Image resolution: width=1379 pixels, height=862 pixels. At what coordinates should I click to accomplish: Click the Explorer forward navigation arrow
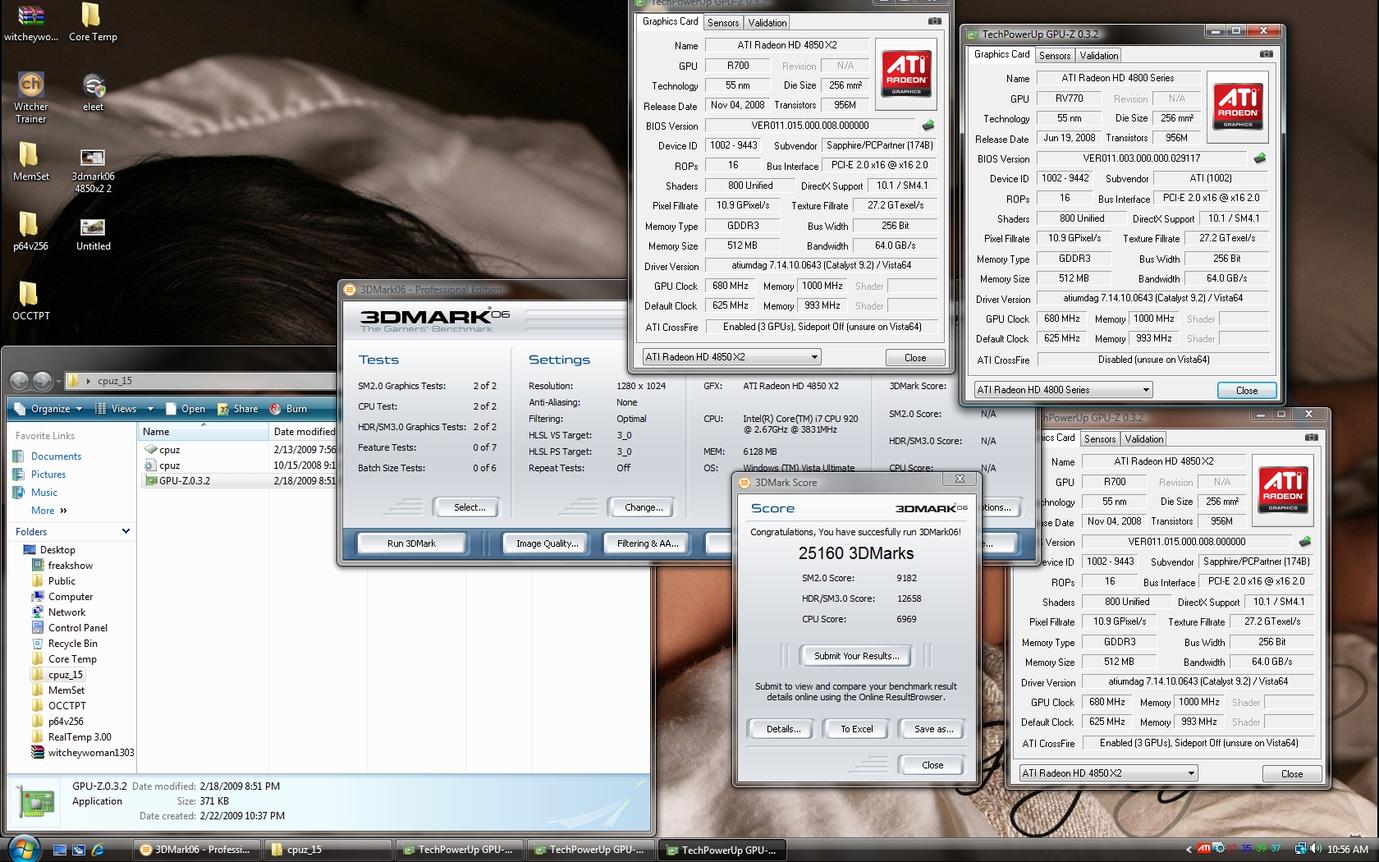[42, 381]
